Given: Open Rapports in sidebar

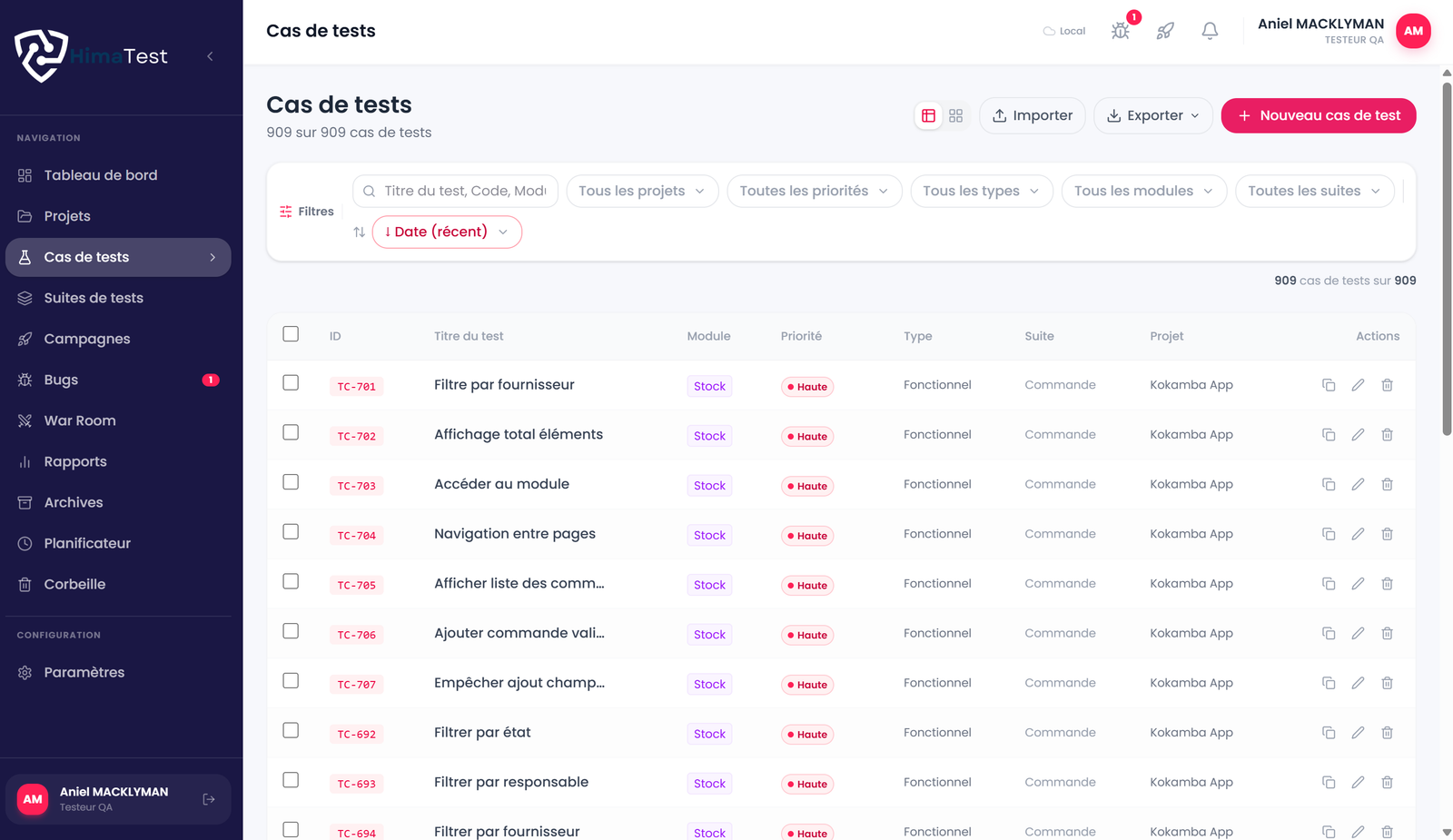Looking at the screenshot, I should coord(118,461).
